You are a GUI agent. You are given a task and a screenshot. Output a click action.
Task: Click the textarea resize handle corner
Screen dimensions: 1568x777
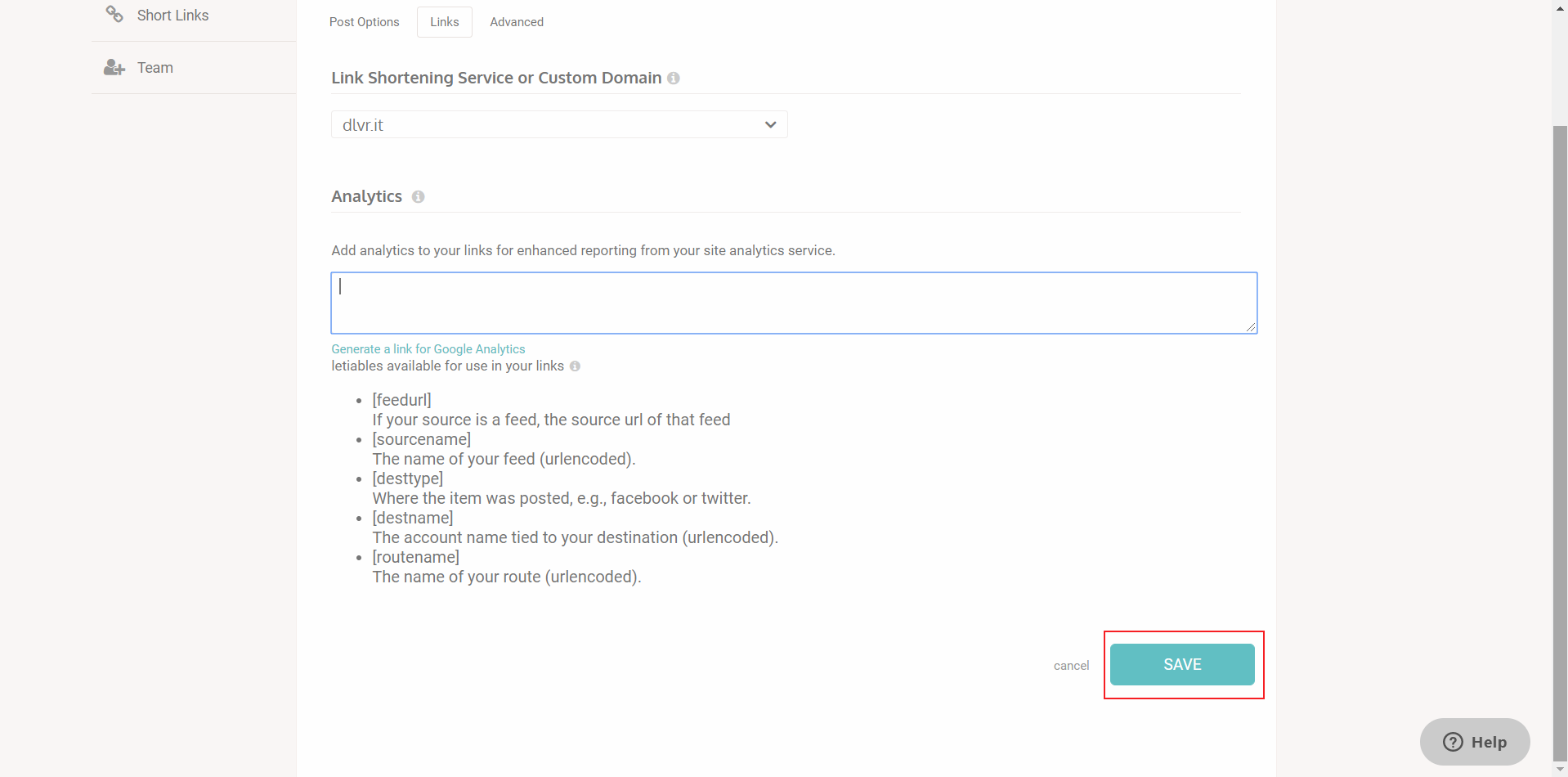[x=1251, y=327]
